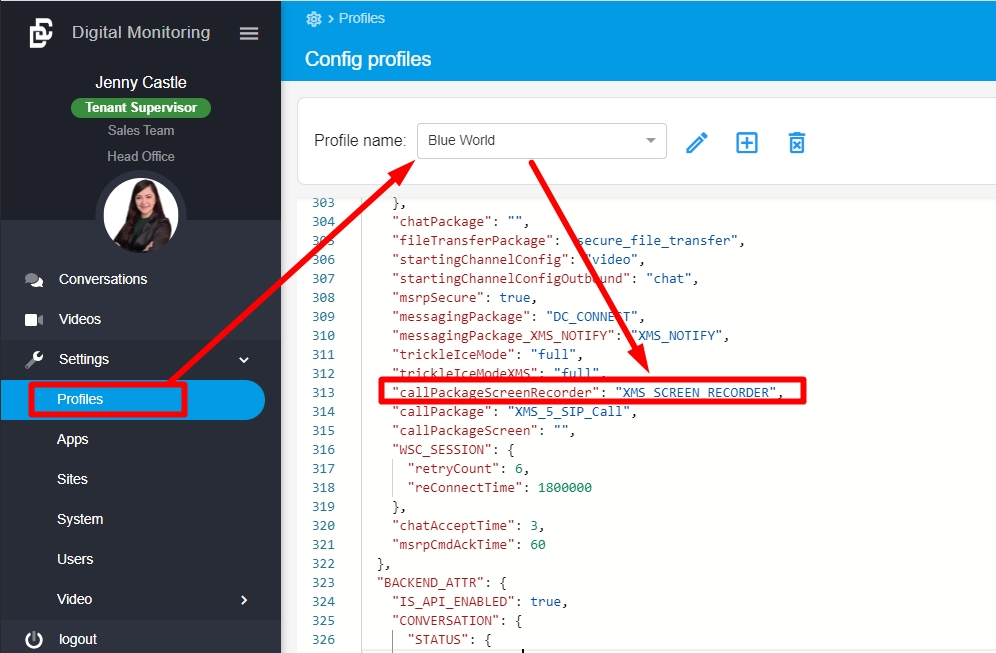Click the Profiles breadcrumb link
996x653 pixels.
(361, 19)
